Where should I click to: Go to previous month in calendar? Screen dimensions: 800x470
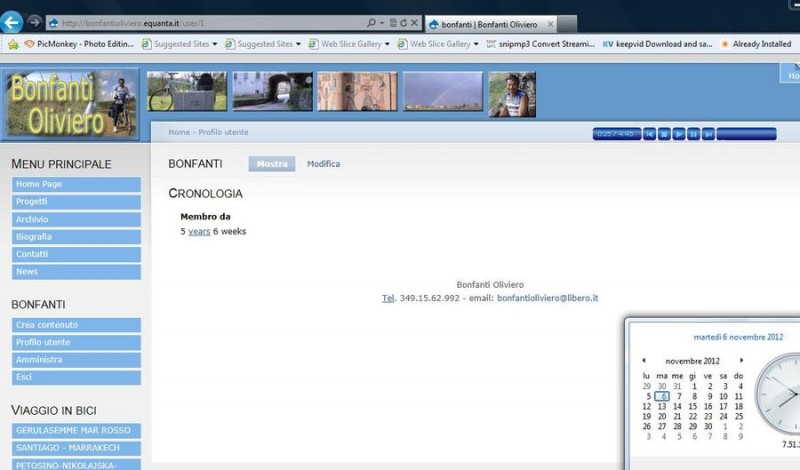click(x=644, y=361)
